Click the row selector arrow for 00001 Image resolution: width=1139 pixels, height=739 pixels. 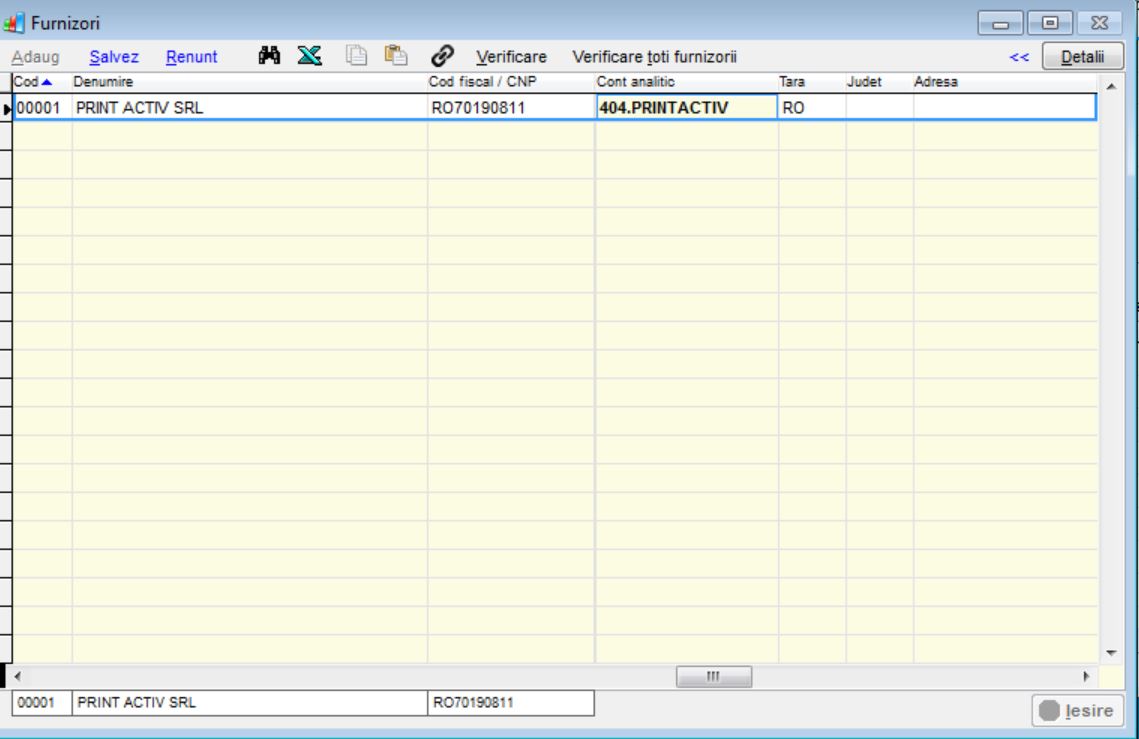[7, 109]
